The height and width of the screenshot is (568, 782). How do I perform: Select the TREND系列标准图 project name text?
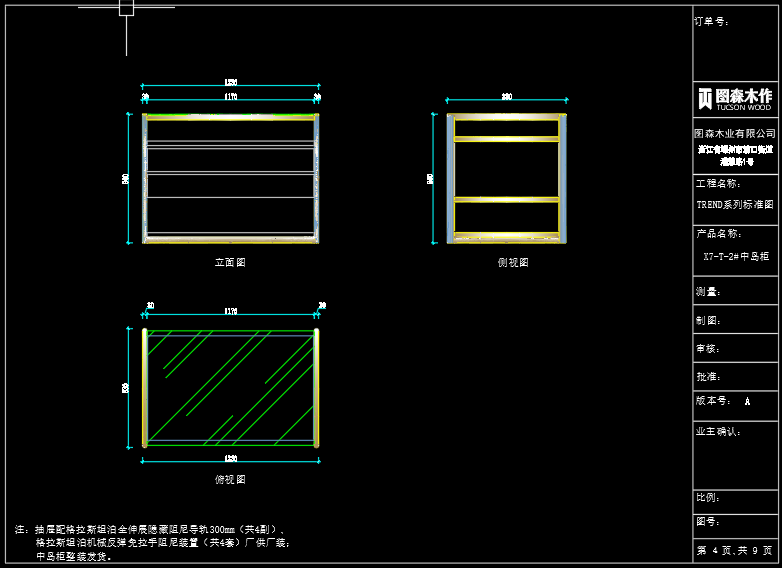(x=735, y=204)
